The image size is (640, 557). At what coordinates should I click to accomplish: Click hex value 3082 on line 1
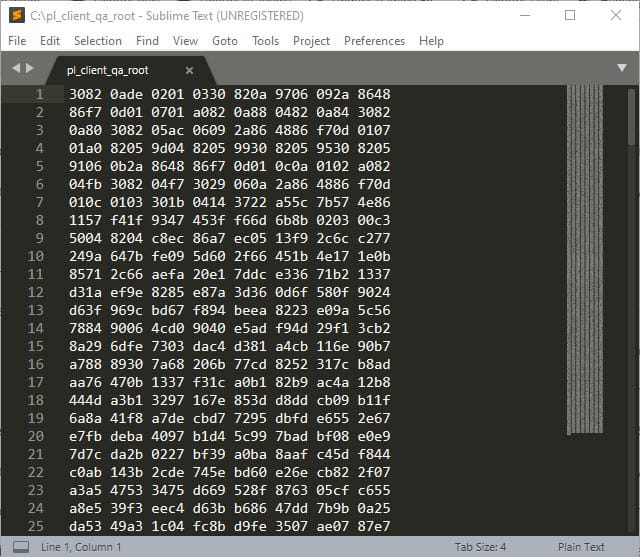tap(85, 94)
